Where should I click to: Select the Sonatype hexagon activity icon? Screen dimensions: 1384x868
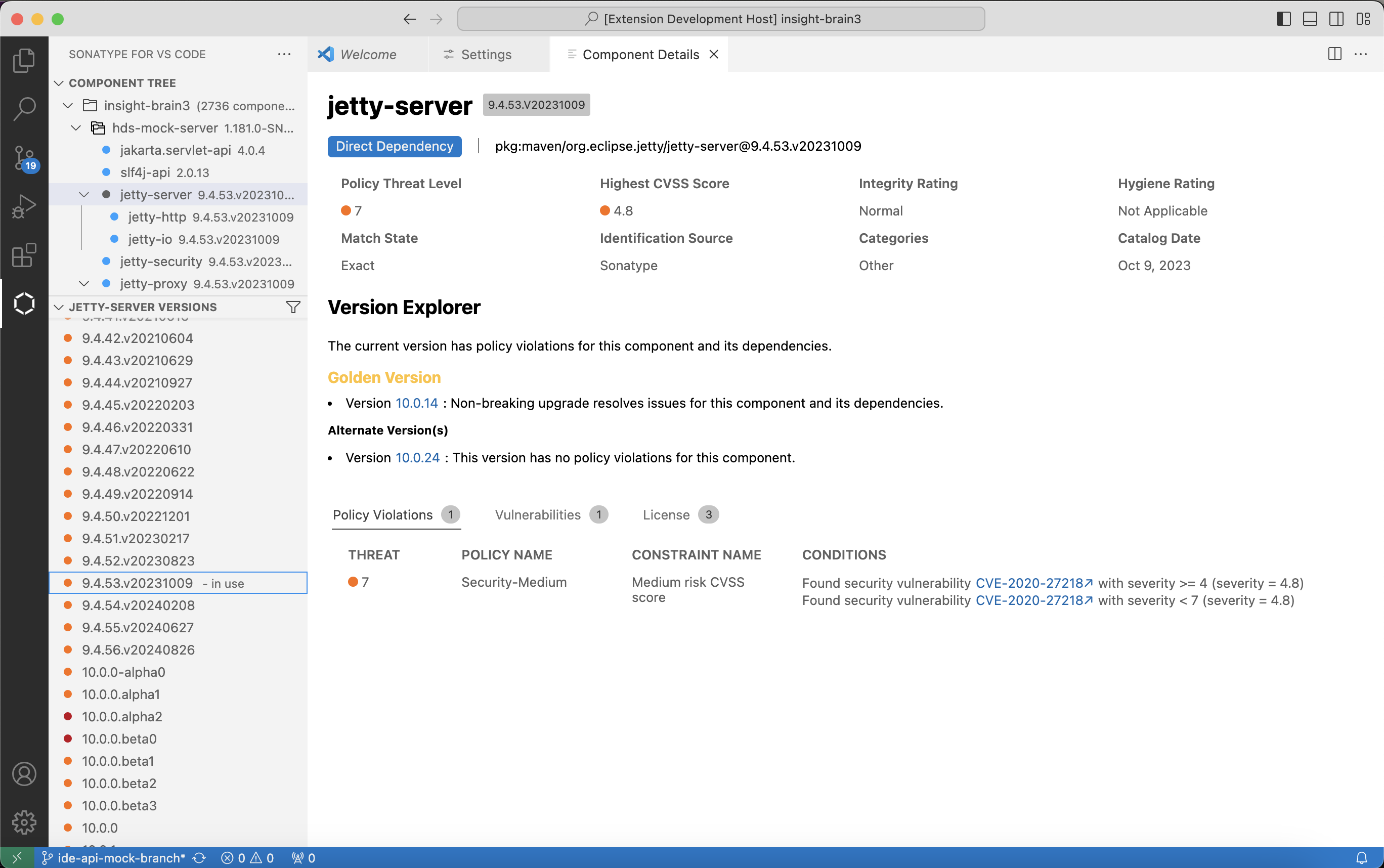[x=24, y=303]
